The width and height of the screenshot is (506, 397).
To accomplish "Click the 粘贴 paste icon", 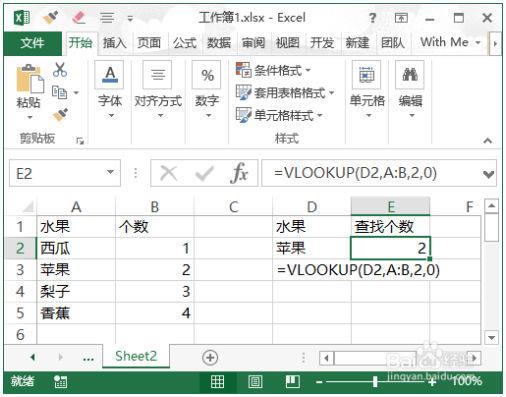I will click(29, 79).
